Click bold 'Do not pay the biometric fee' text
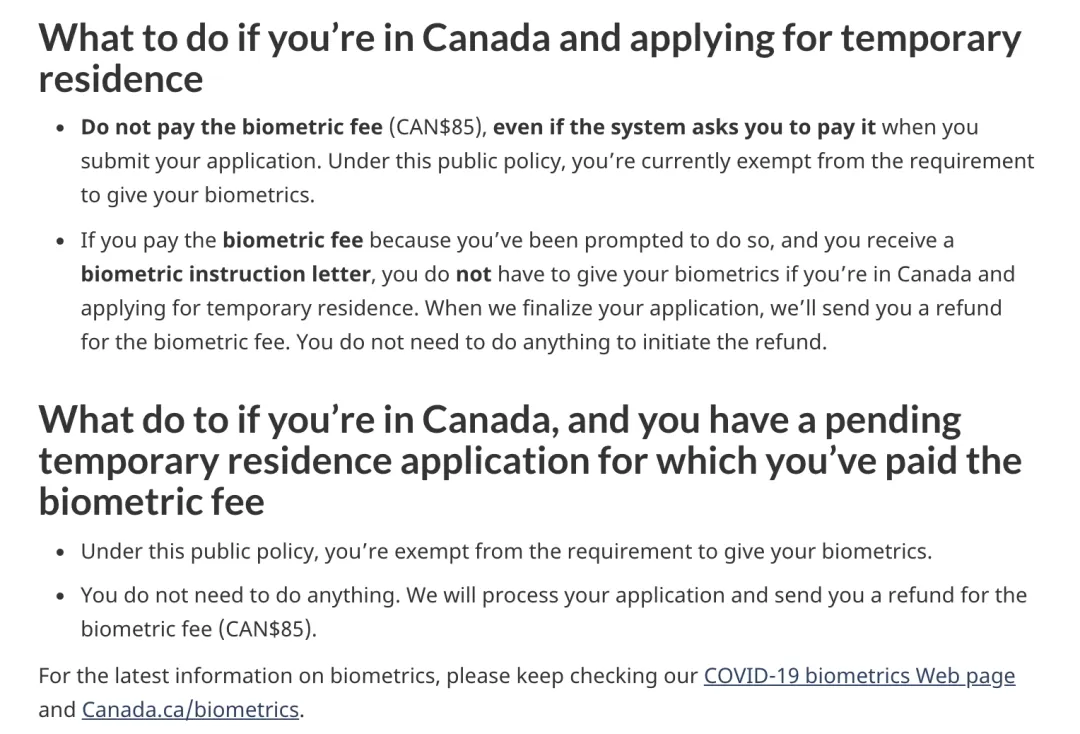 tap(231, 127)
